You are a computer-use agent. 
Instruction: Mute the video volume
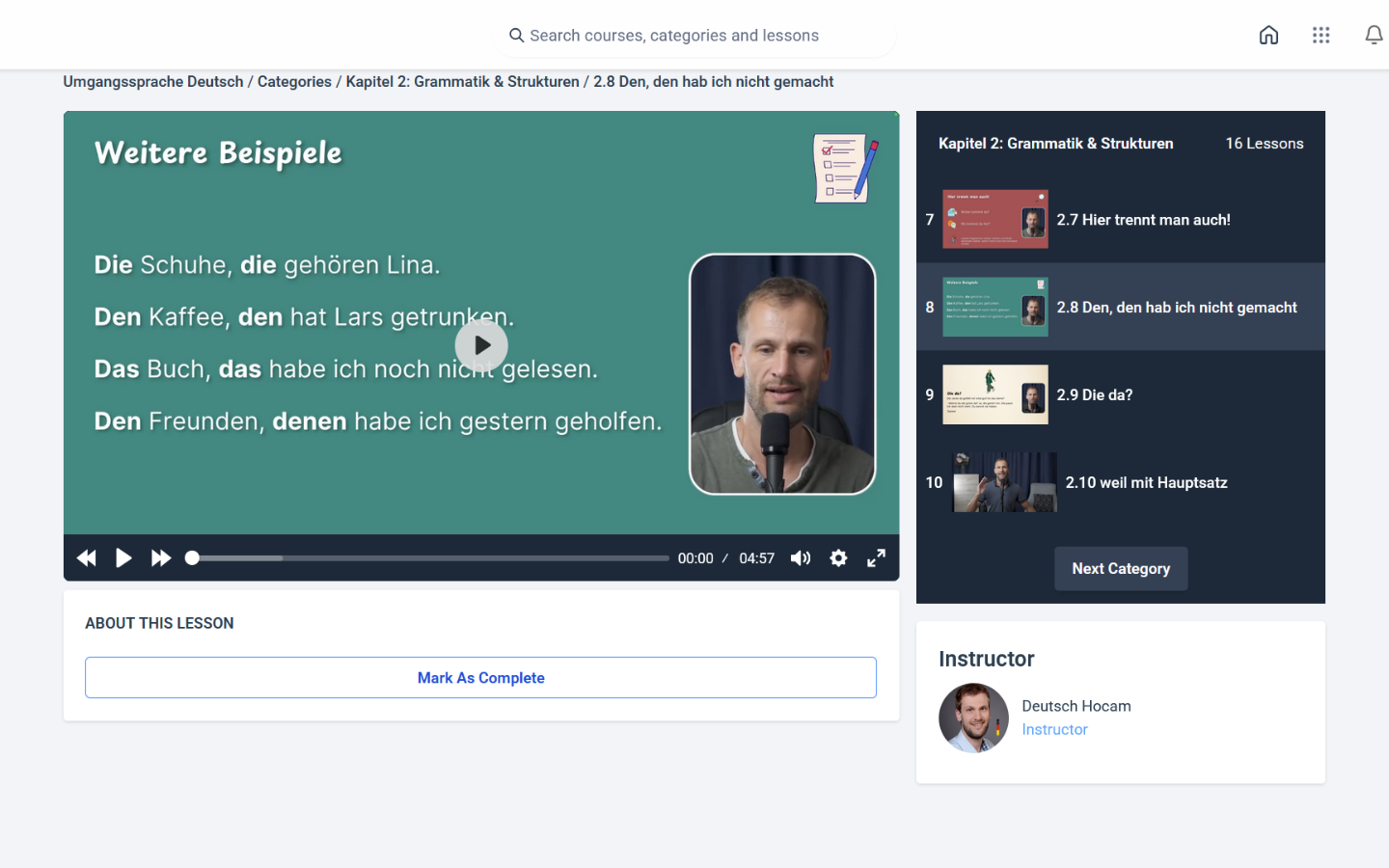(x=801, y=558)
